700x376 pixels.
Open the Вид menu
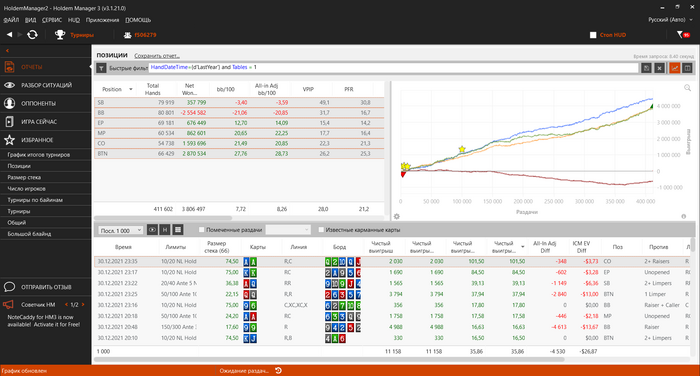(30, 20)
